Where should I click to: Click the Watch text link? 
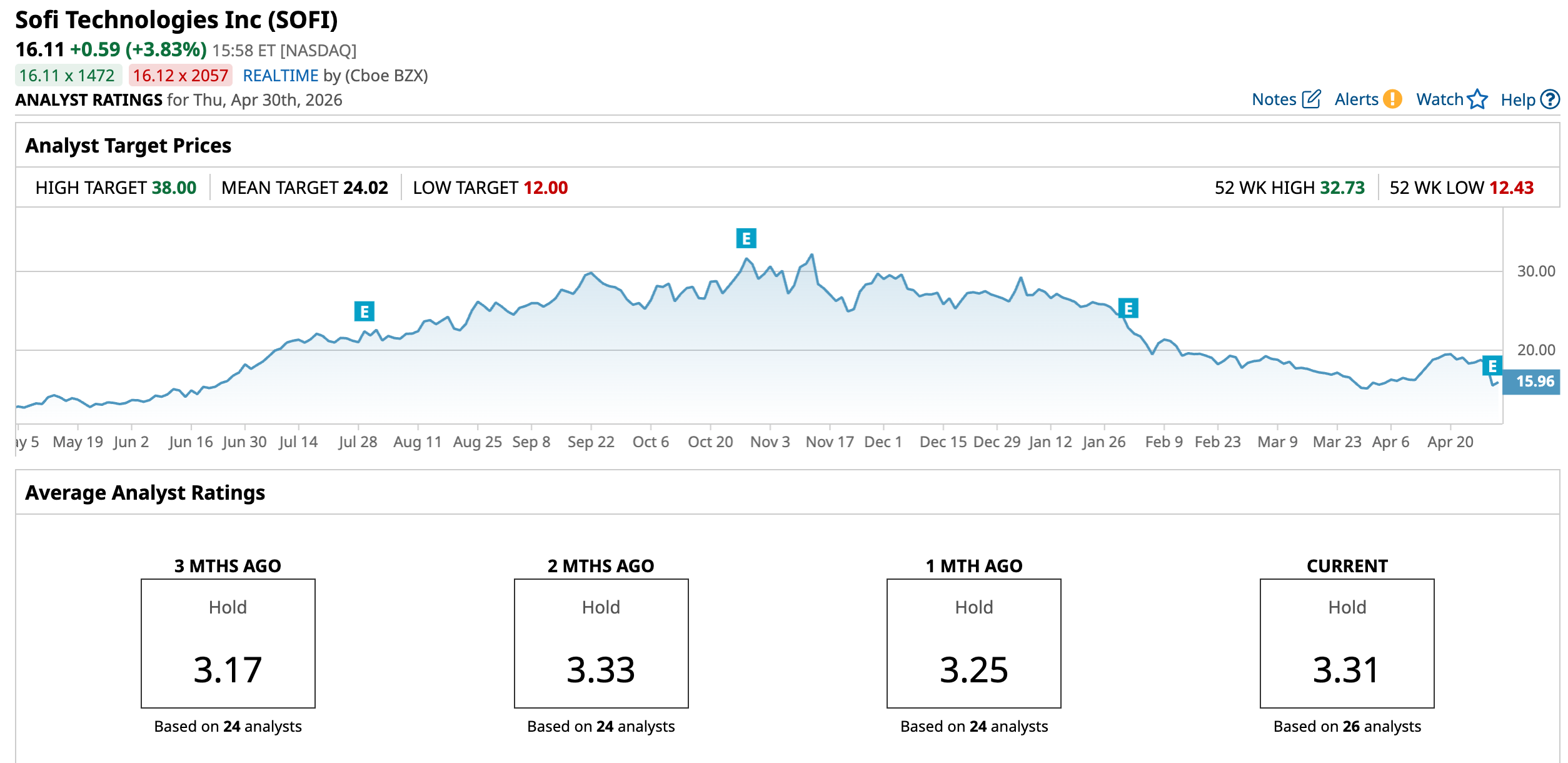click(x=1439, y=99)
